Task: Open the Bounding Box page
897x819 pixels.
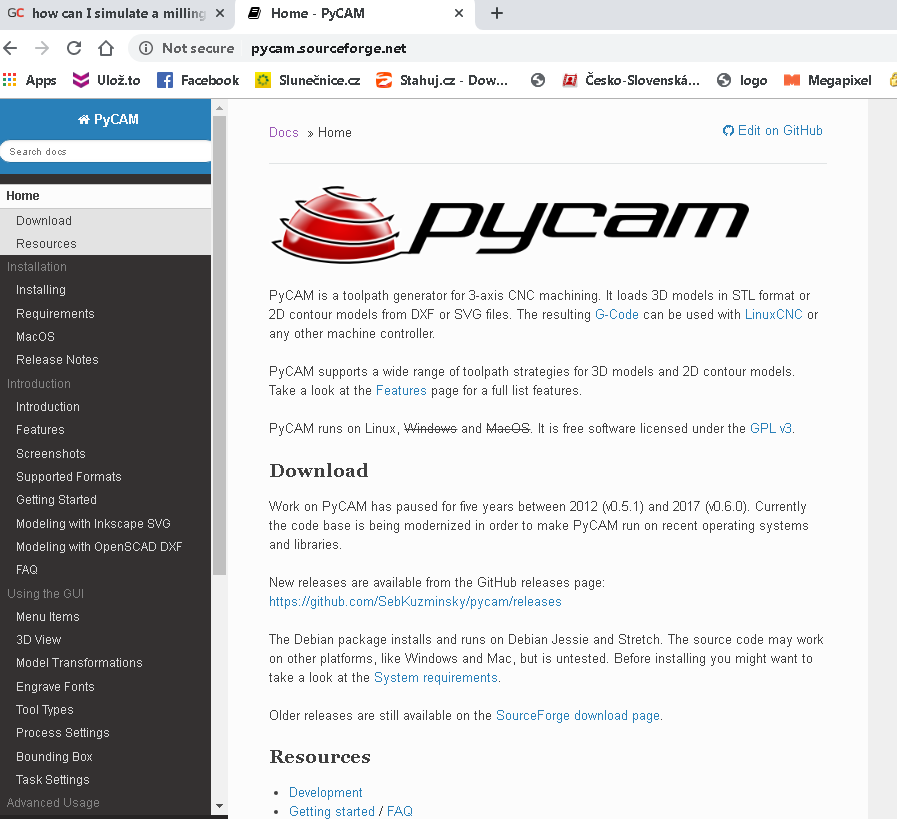Action: (54, 757)
